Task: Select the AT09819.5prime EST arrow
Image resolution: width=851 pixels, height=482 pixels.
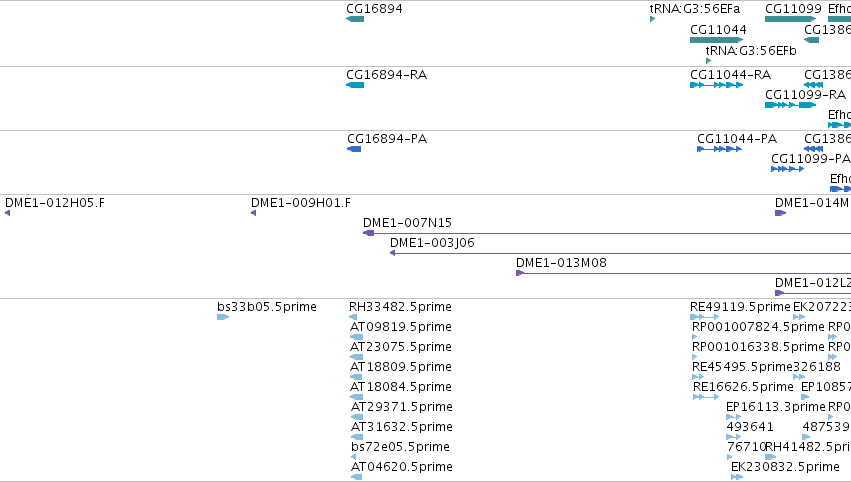Action: (357, 337)
